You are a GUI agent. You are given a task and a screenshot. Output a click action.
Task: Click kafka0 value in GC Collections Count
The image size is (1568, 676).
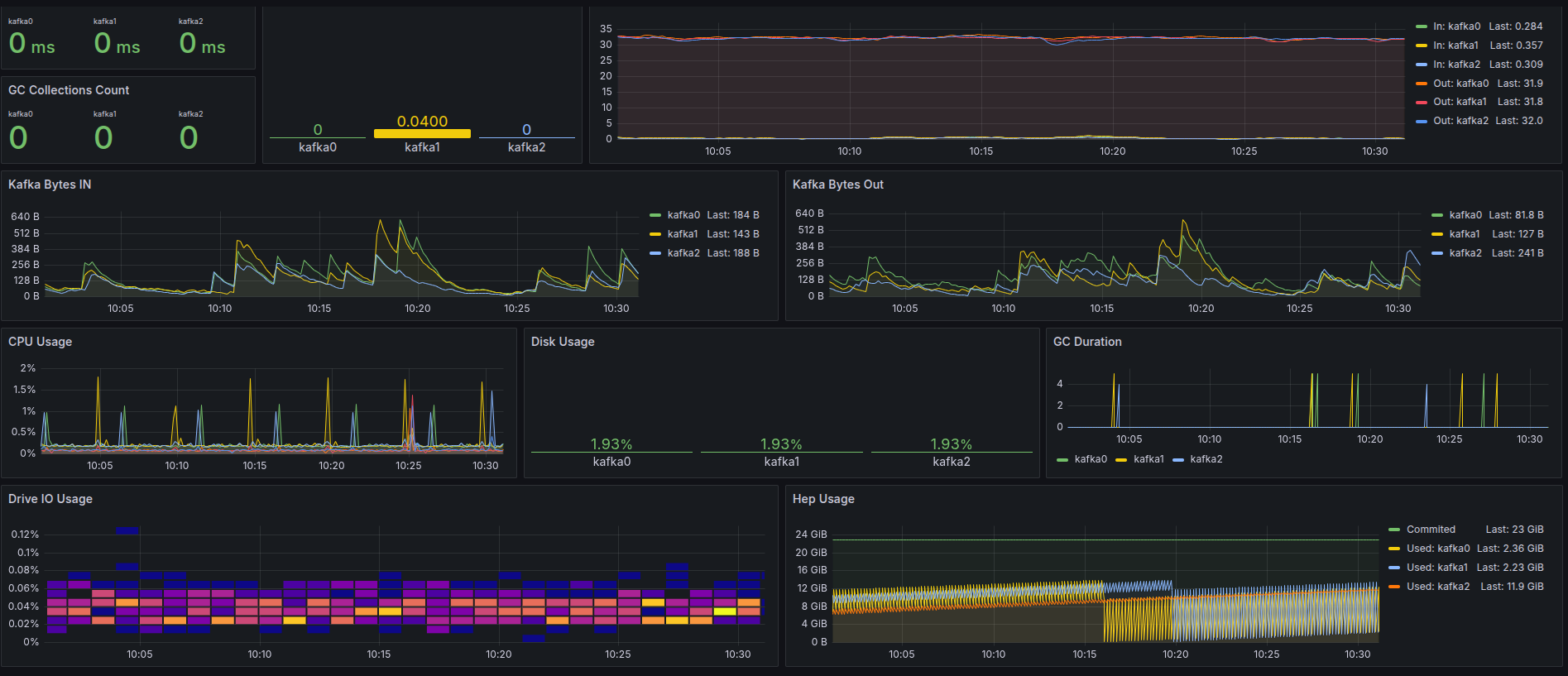pos(18,137)
